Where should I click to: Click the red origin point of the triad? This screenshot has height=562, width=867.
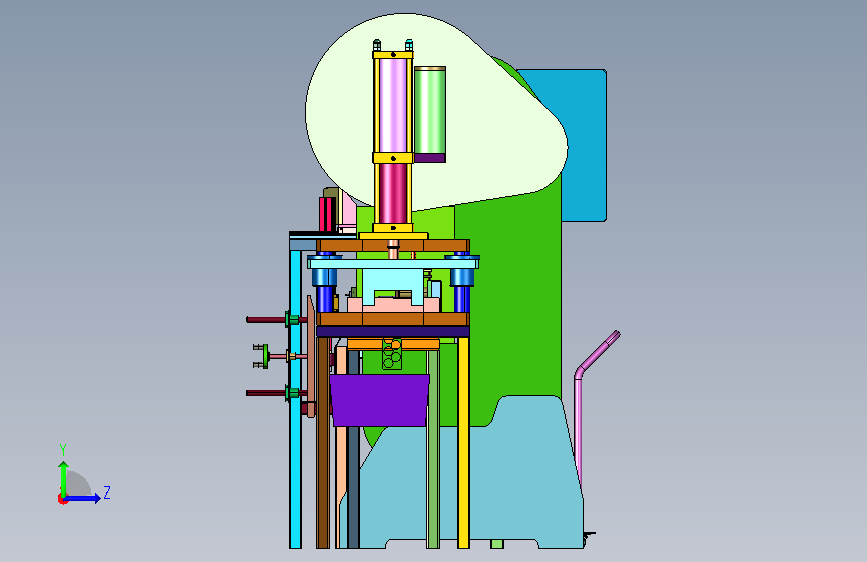click(x=62, y=499)
